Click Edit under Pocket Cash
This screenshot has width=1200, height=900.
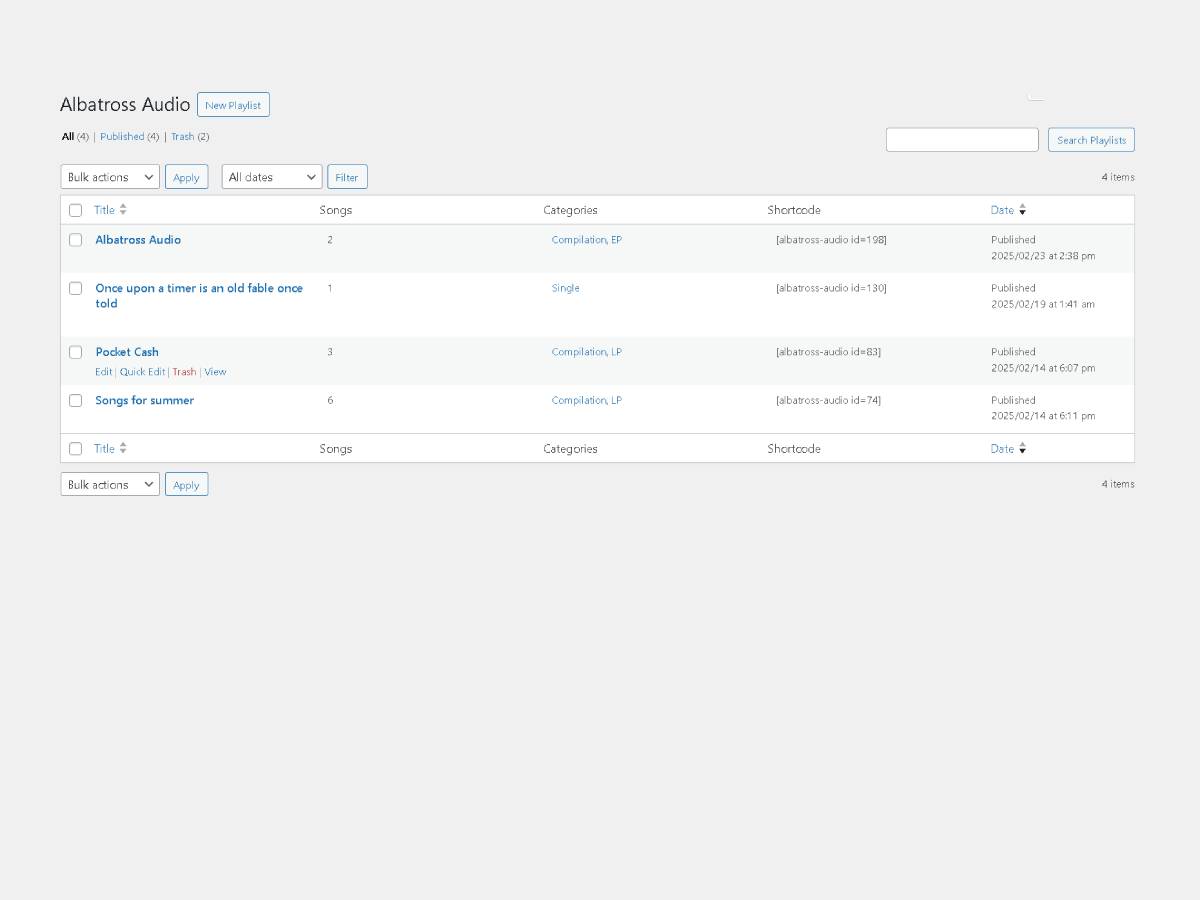point(103,372)
